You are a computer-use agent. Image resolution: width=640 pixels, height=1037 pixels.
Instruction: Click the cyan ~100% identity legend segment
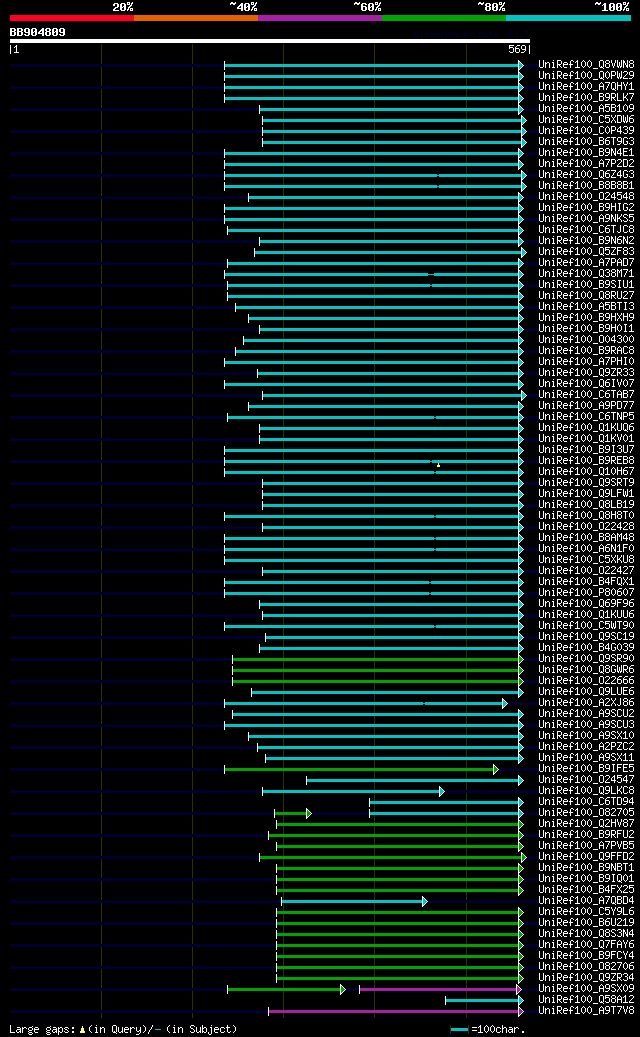coord(569,18)
